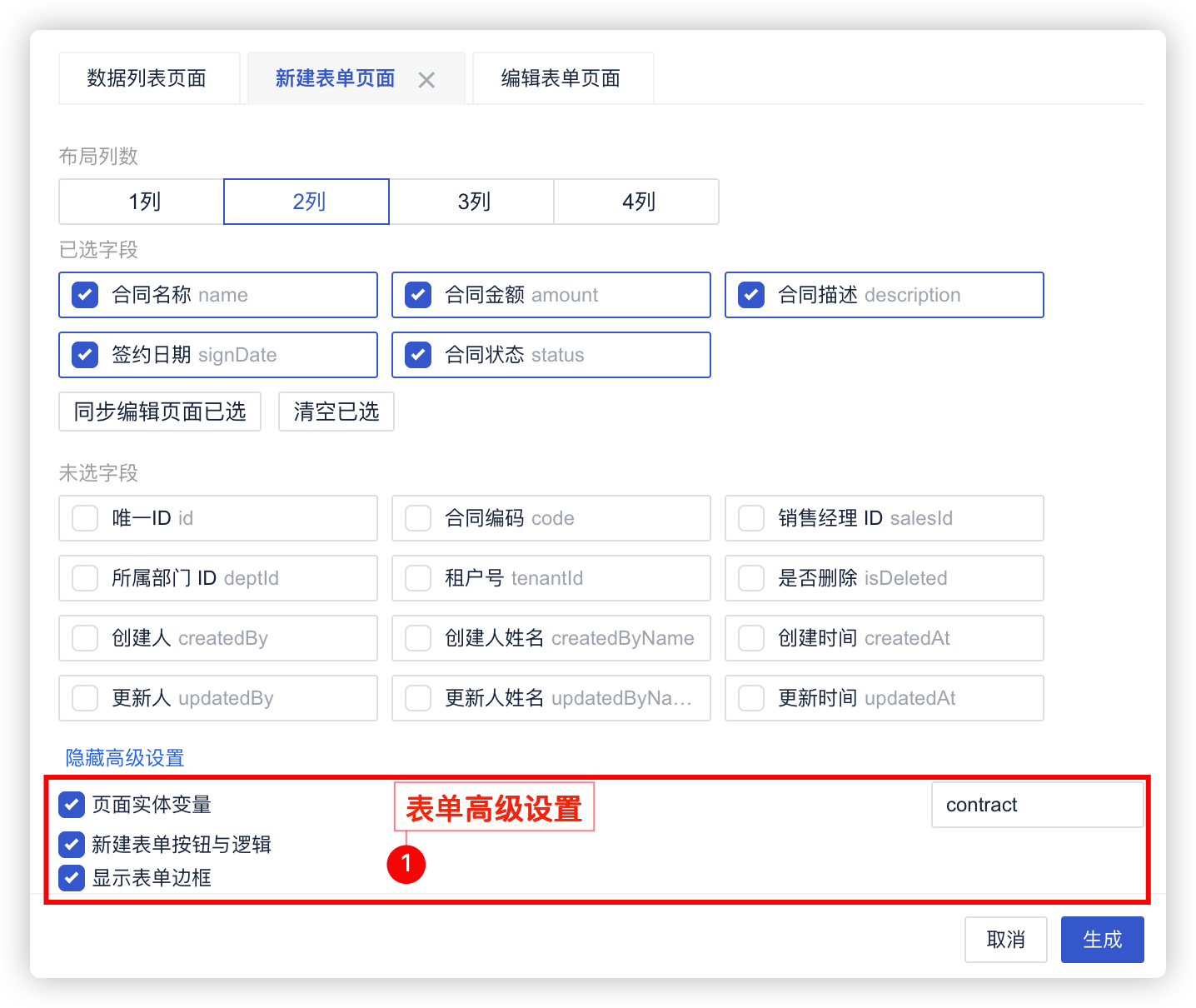The width and height of the screenshot is (1196, 1008).
Task: Edit the contract entity variable input
Action: pos(1037,805)
